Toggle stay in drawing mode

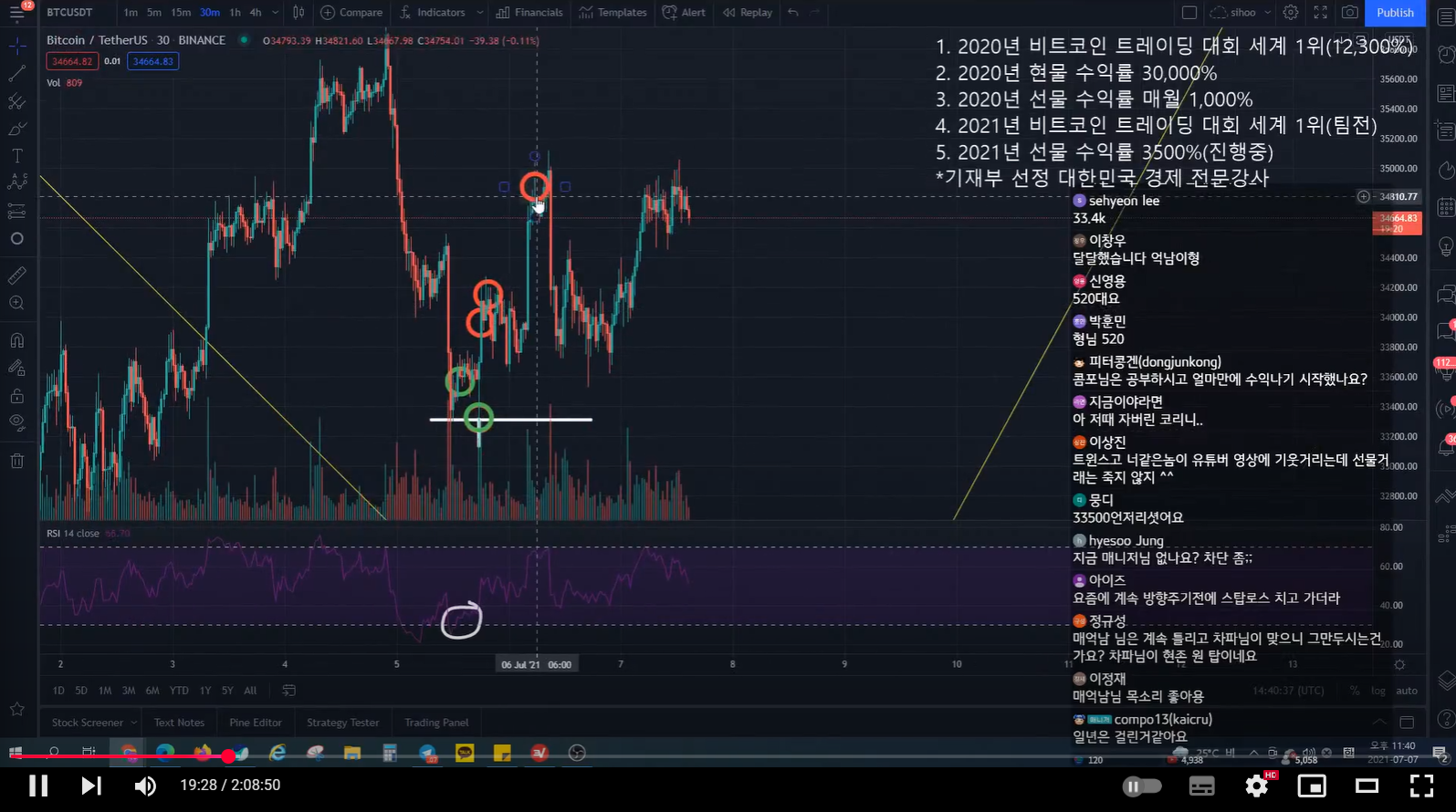pos(17,368)
